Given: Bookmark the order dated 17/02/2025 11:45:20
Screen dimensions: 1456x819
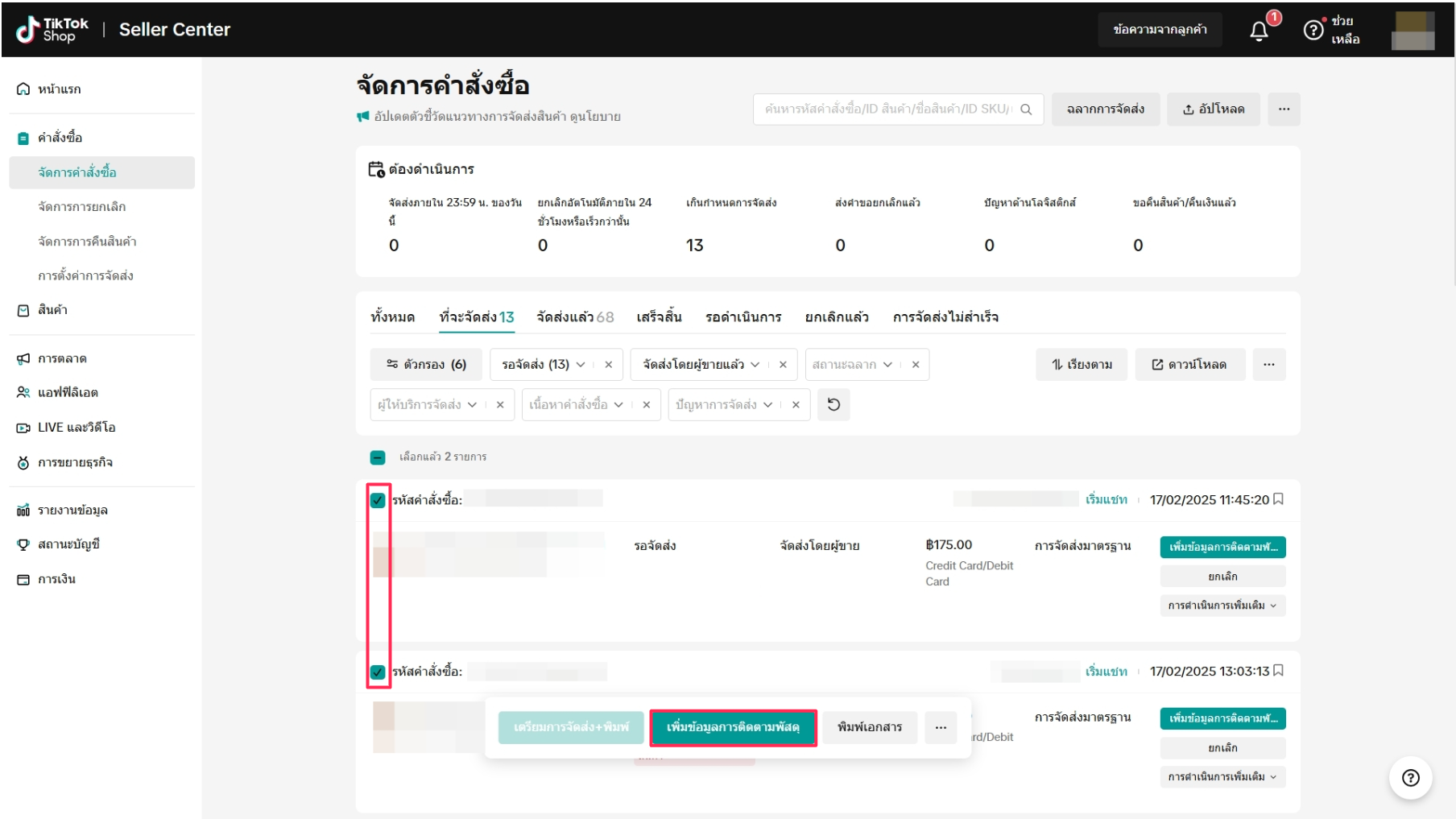Looking at the screenshot, I should click(1278, 499).
